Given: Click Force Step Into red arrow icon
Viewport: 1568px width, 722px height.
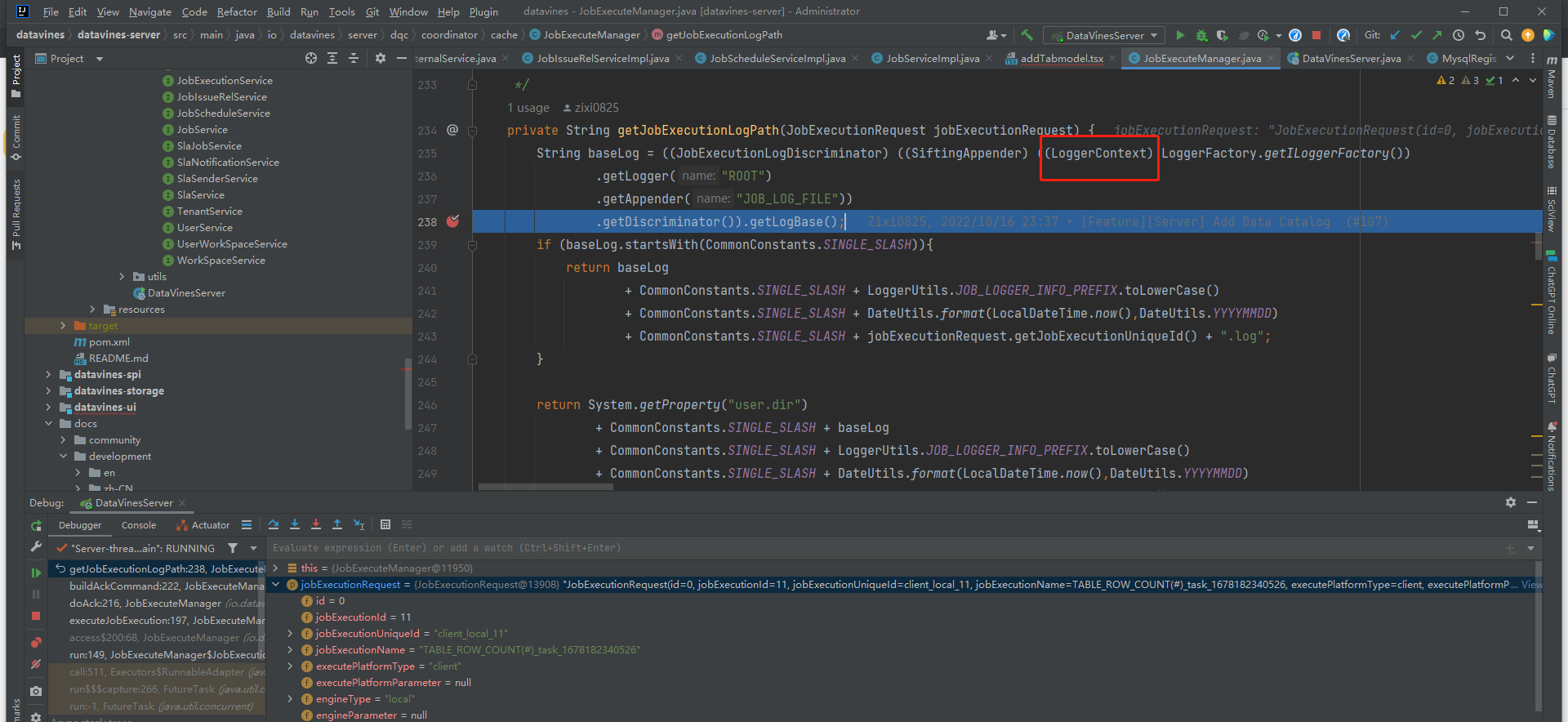Looking at the screenshot, I should 316,524.
